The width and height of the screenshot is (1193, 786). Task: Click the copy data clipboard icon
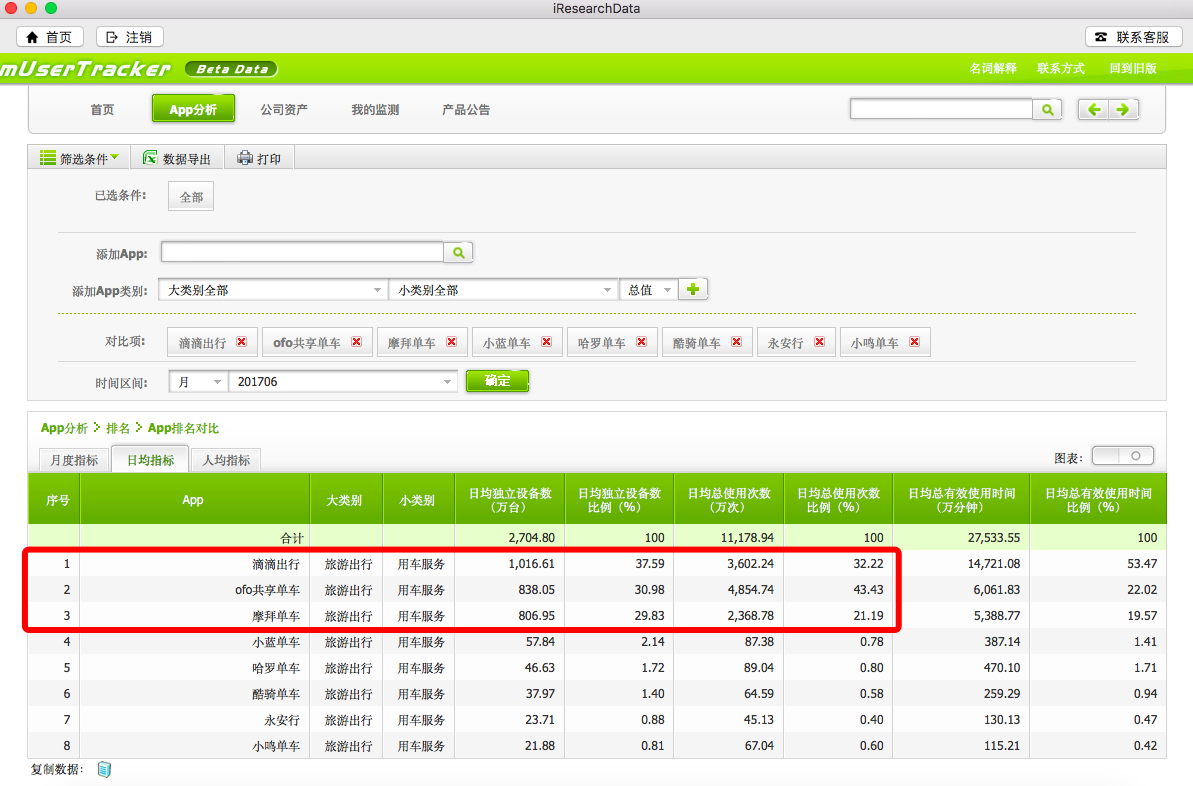[x=104, y=770]
